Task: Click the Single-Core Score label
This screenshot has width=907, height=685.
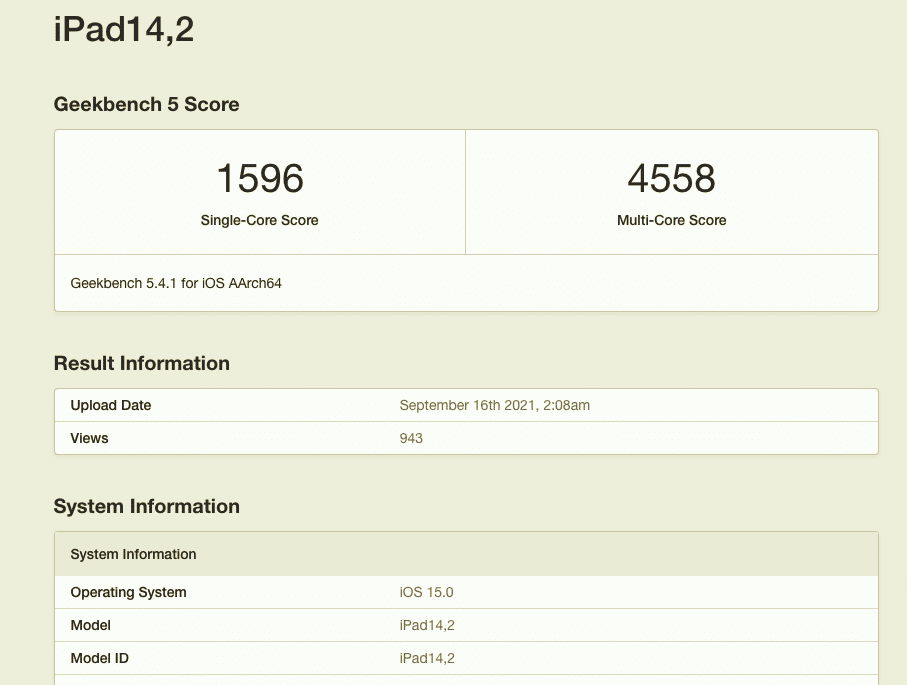Action: pos(259,220)
